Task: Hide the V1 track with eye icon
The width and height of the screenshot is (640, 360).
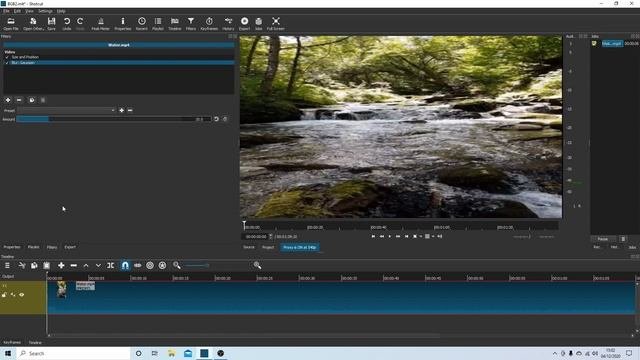Action: coord(22,295)
